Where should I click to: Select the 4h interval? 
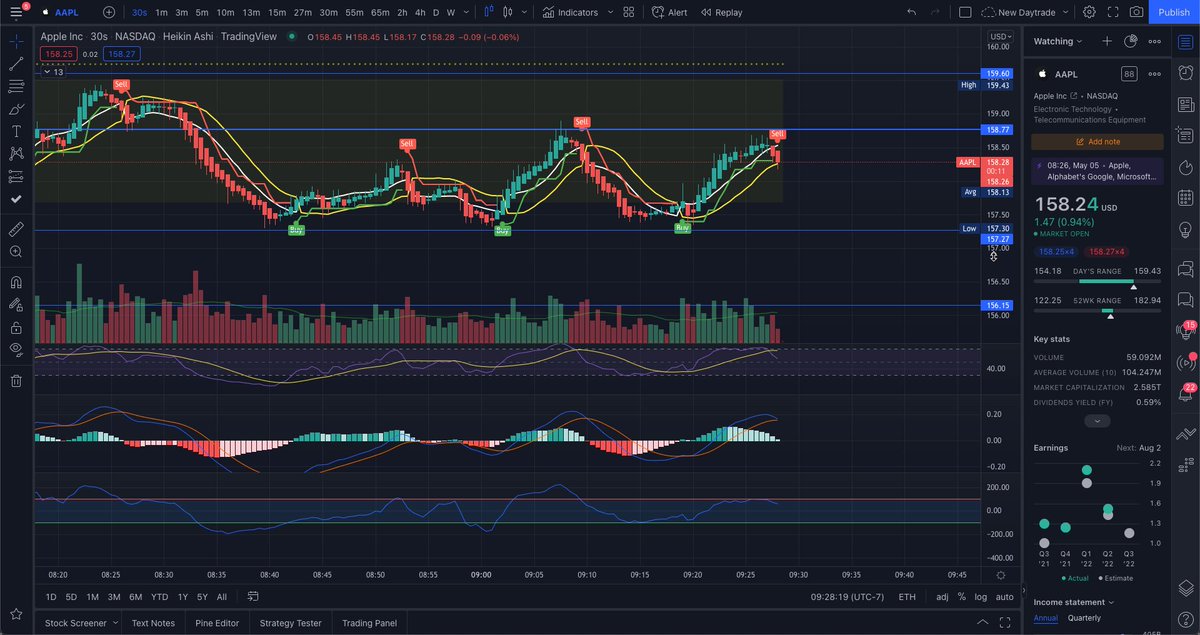(x=420, y=12)
